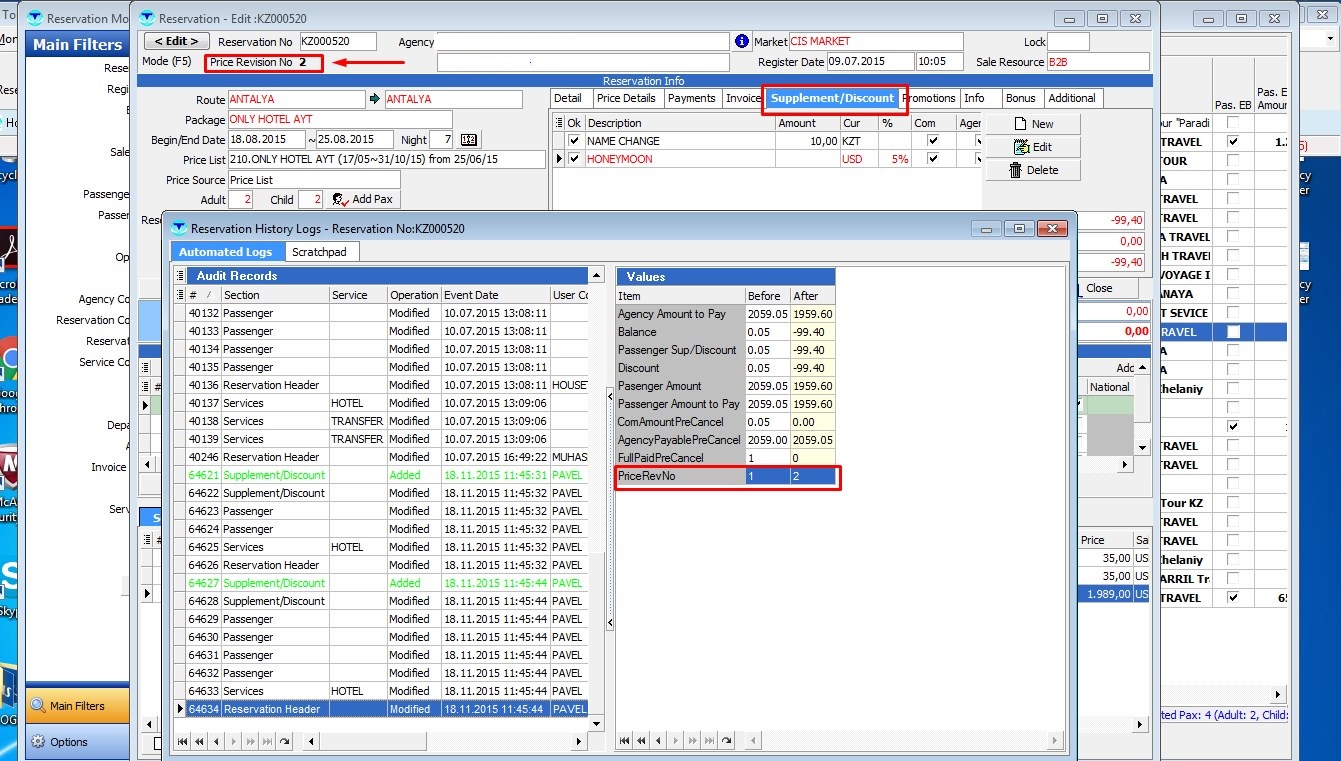
Task: Uncheck Com checkbox for NAME CHANGE row
Action: click(x=932, y=141)
